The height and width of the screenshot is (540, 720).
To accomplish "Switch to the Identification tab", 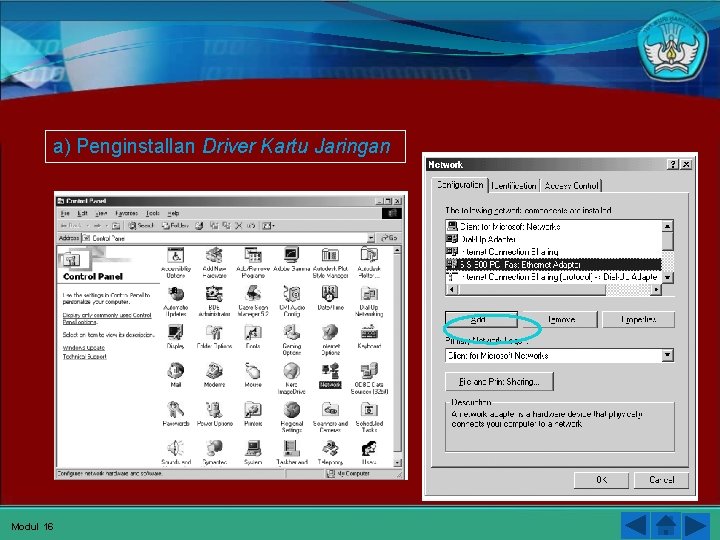I will click(x=514, y=186).
